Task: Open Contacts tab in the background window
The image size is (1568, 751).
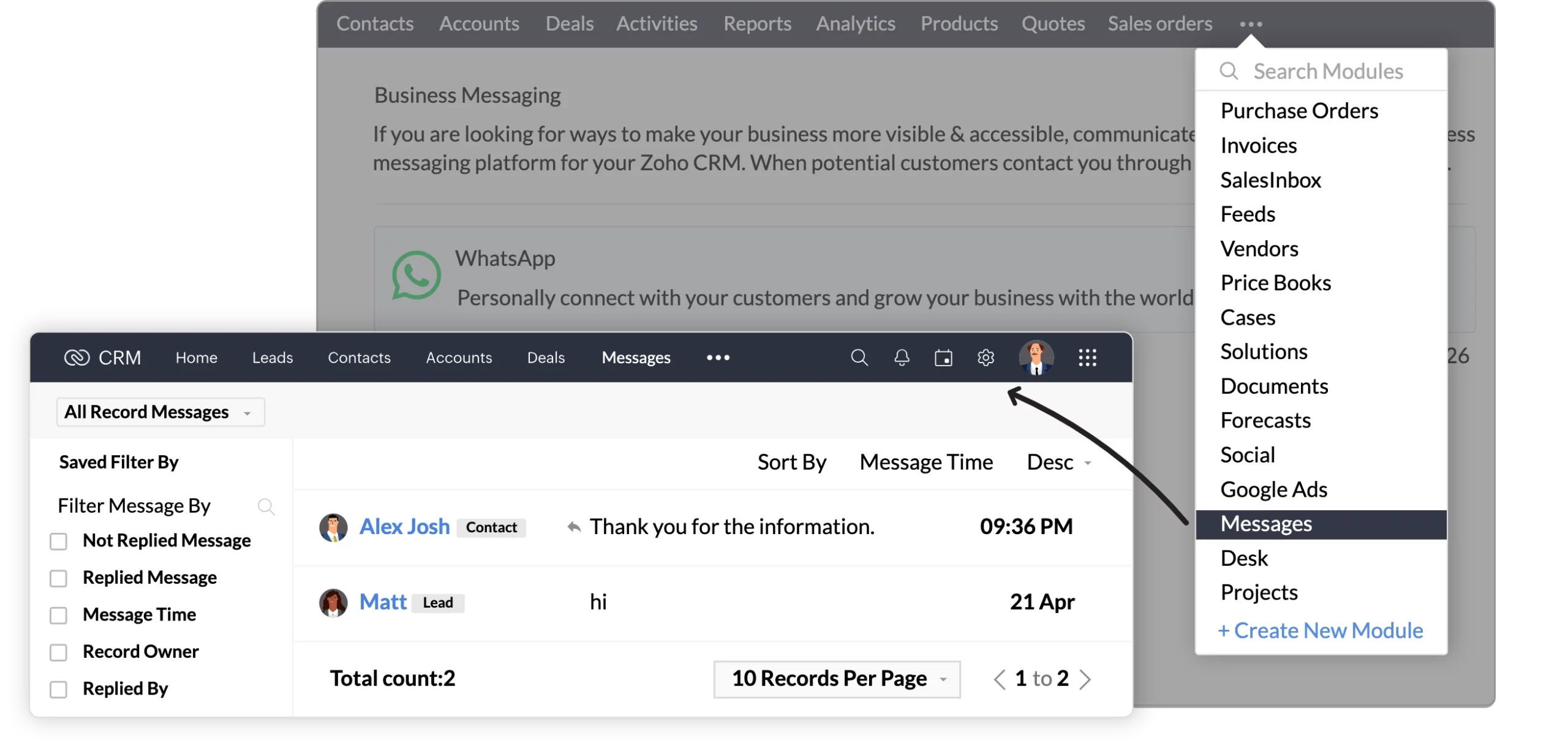Action: coord(375,24)
